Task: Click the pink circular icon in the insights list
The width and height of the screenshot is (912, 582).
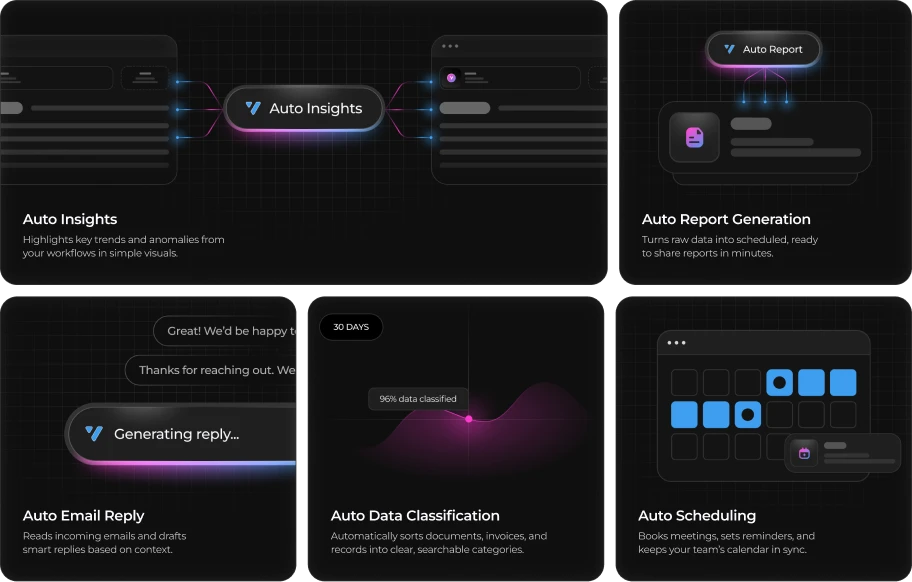Action: 452,78
